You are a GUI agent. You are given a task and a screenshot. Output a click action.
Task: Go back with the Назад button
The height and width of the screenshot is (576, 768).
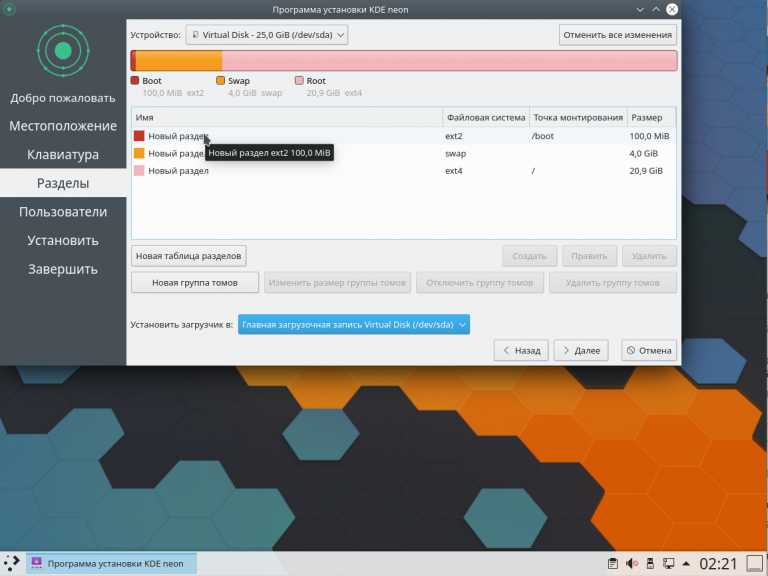pos(521,350)
